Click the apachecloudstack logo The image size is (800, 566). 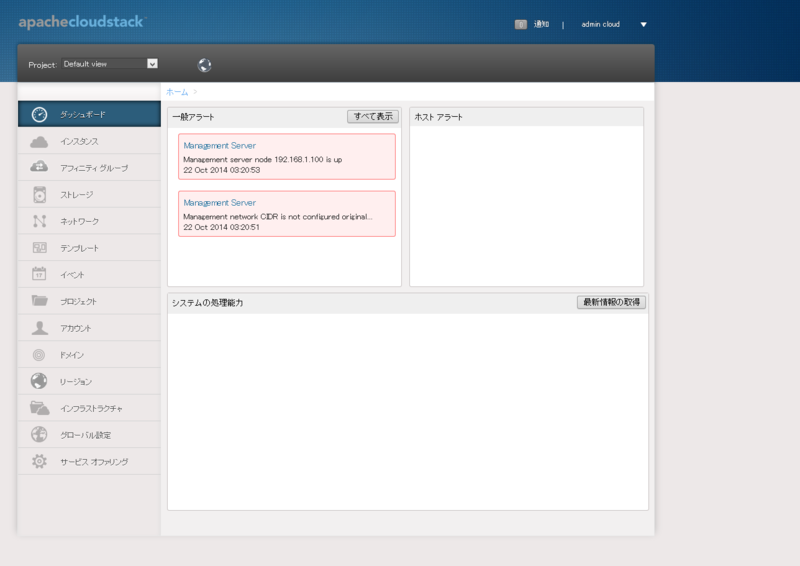click(82, 22)
